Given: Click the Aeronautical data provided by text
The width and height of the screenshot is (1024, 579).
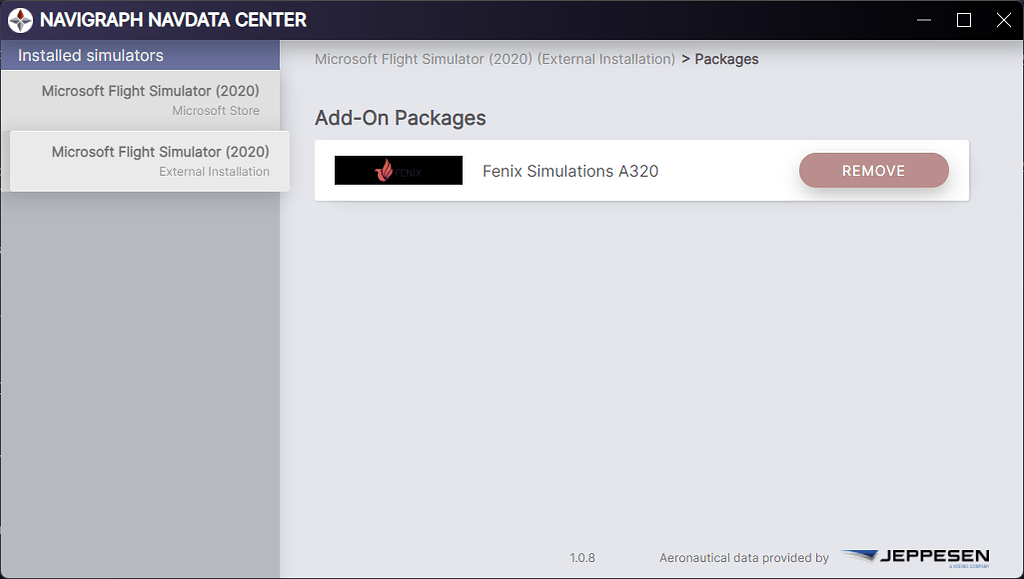Looking at the screenshot, I should tap(744, 558).
